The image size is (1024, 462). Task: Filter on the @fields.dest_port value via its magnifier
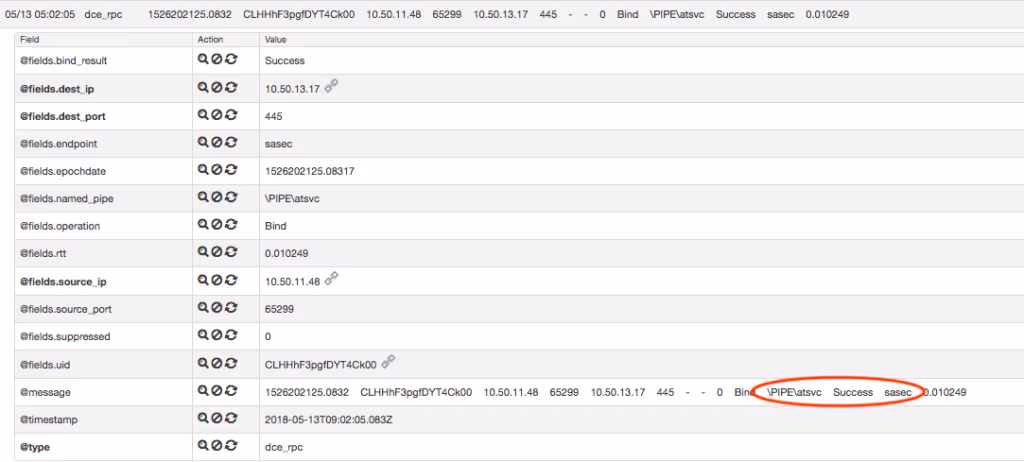(203, 114)
